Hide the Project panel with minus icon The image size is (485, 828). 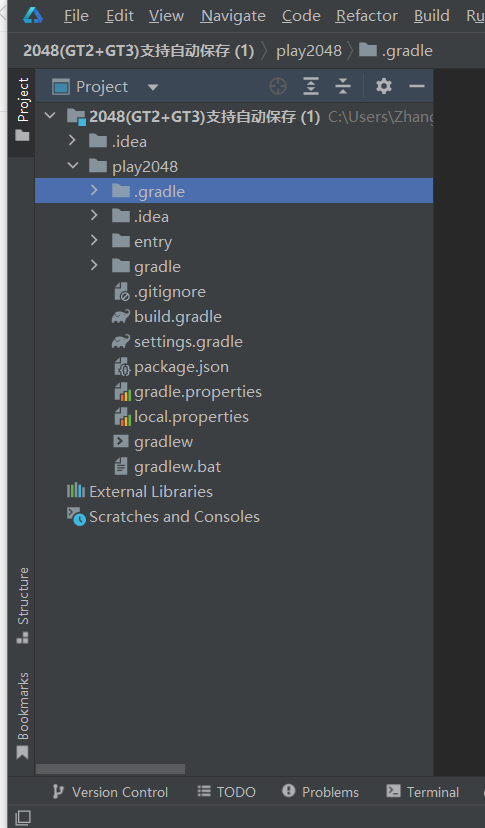(417, 86)
